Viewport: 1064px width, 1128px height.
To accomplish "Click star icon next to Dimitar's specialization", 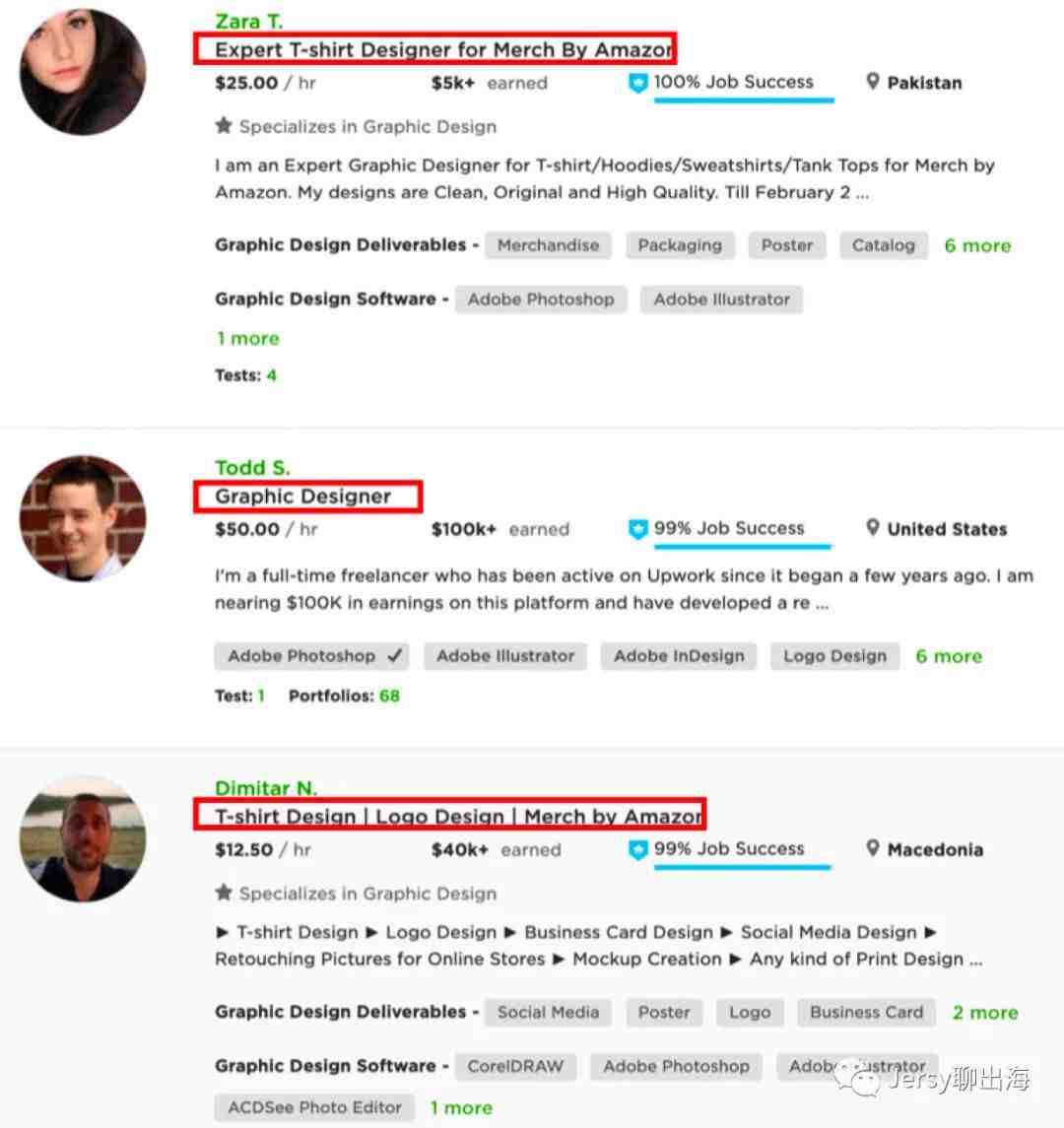I will pyautogui.click(x=224, y=893).
